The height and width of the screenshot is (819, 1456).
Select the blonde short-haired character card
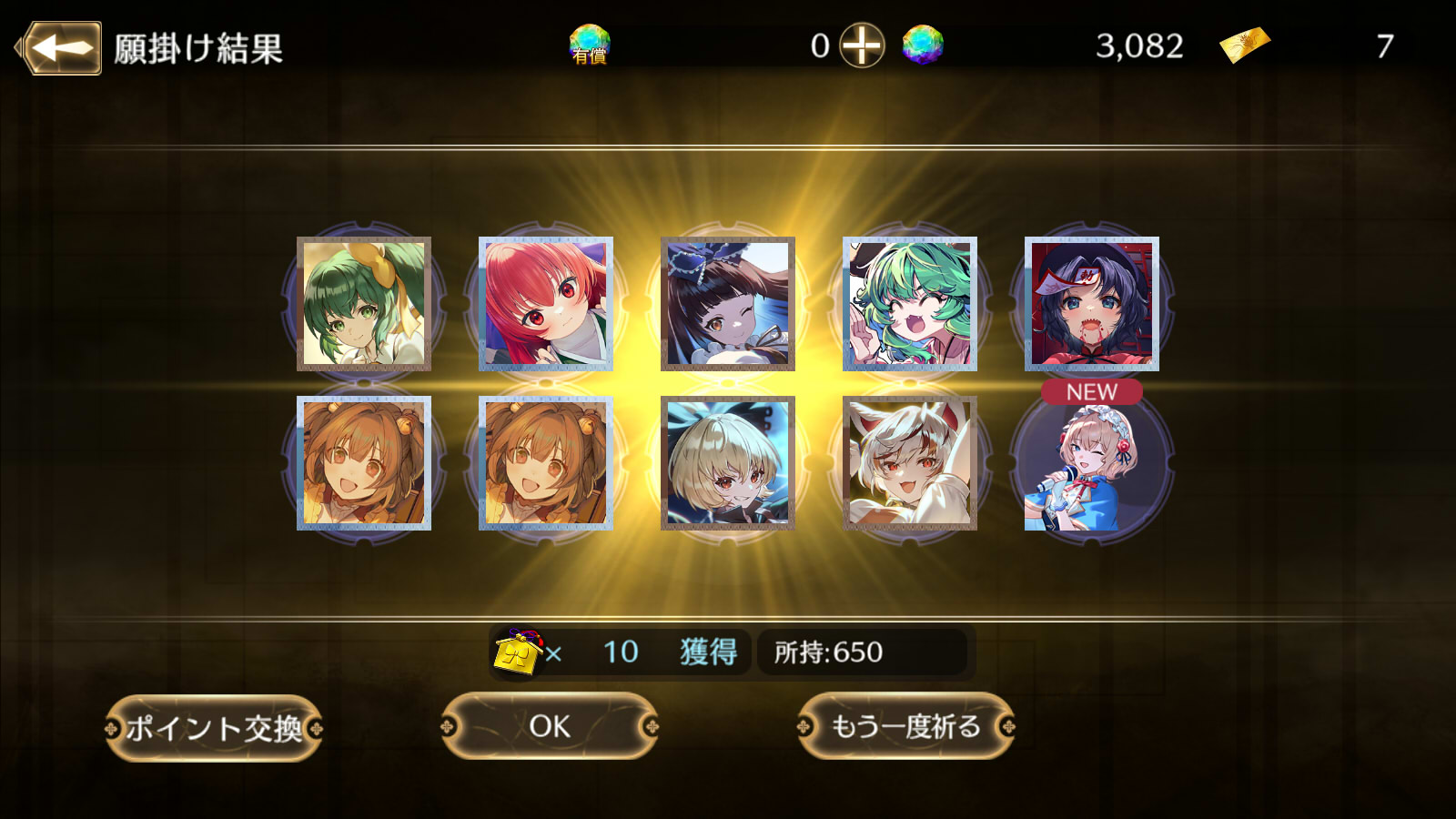point(728,463)
